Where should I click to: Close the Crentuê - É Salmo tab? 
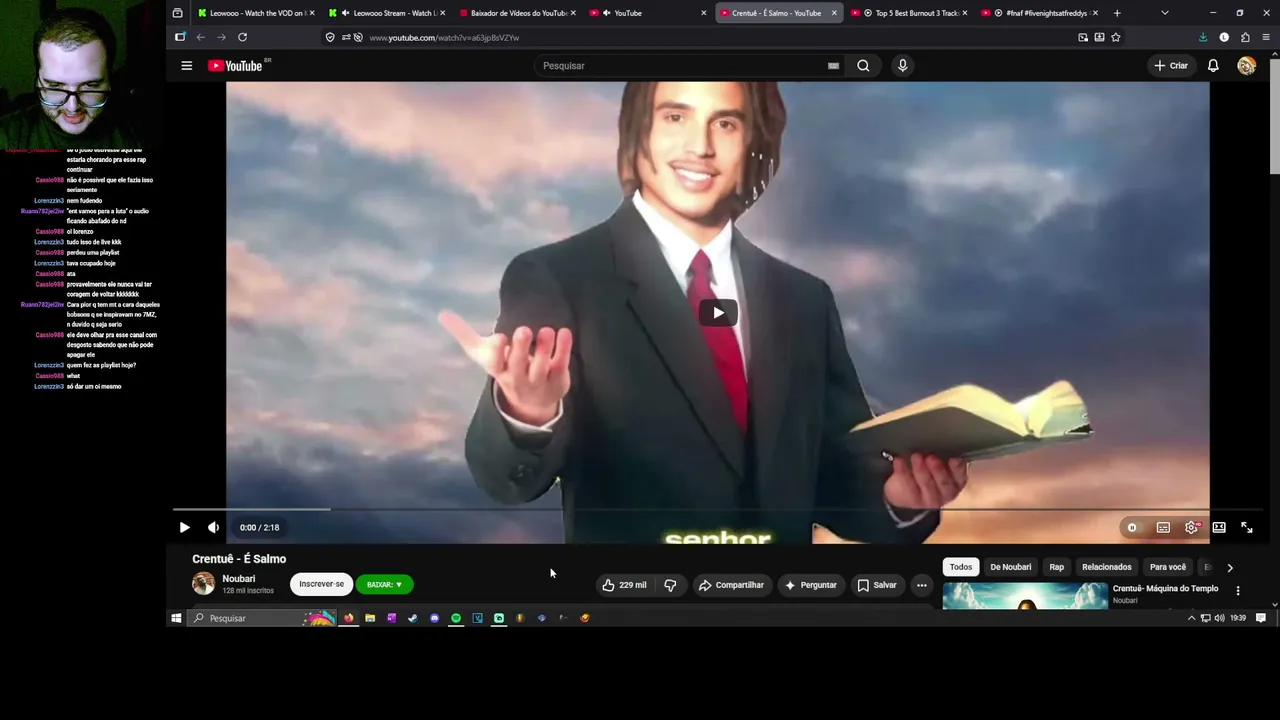834,13
